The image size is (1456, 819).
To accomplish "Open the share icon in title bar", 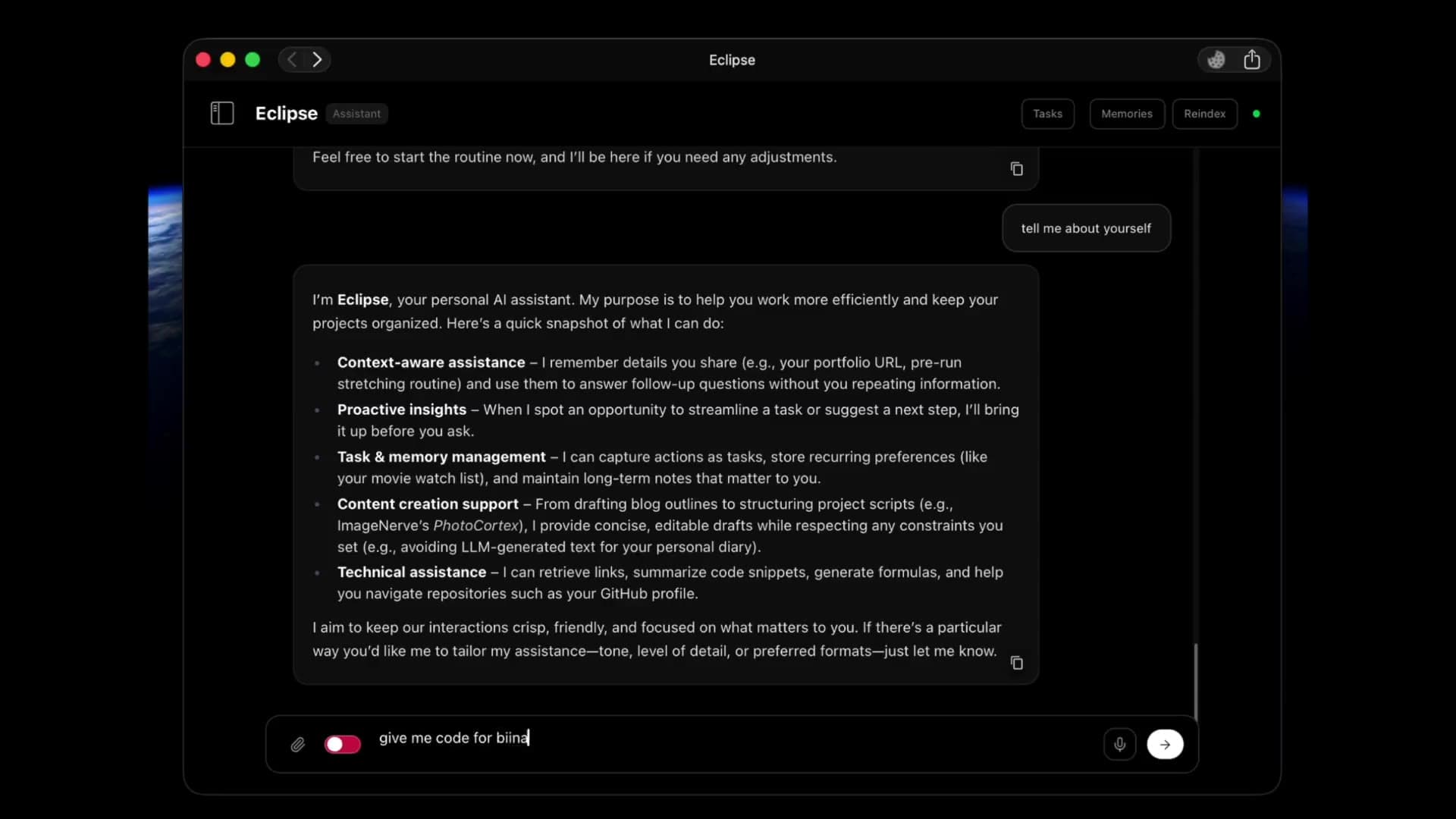I will pyautogui.click(x=1252, y=60).
